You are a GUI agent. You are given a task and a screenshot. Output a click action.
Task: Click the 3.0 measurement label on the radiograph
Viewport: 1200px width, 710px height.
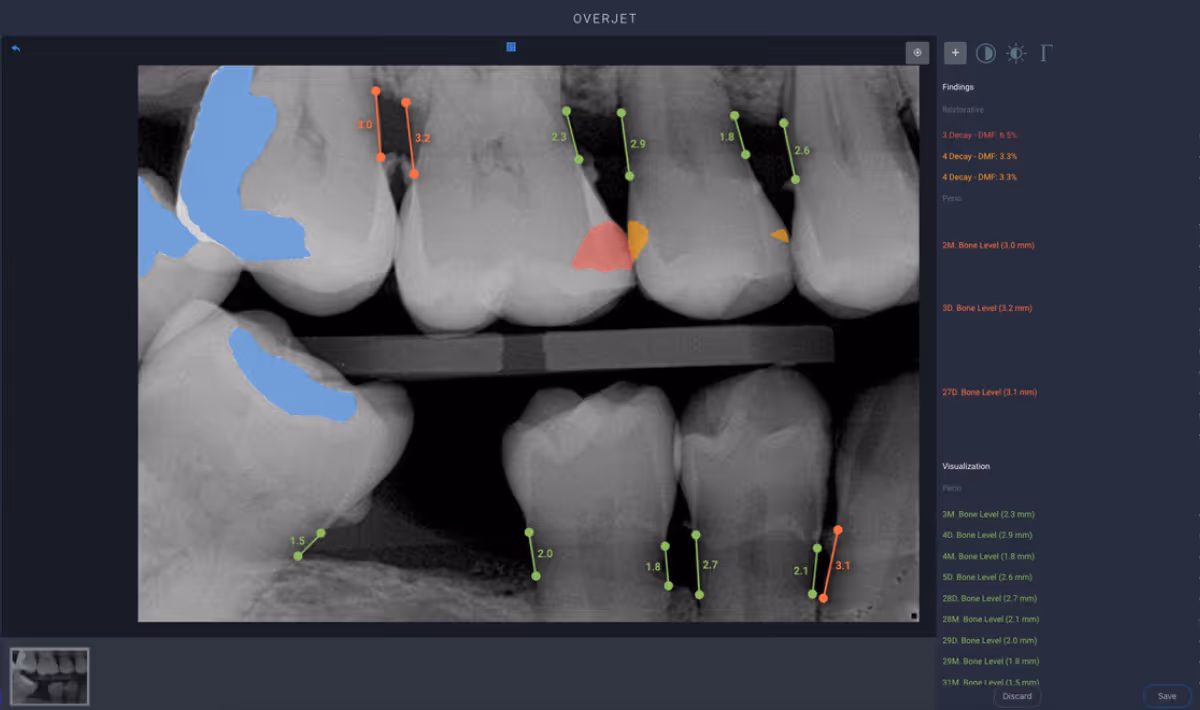point(364,125)
